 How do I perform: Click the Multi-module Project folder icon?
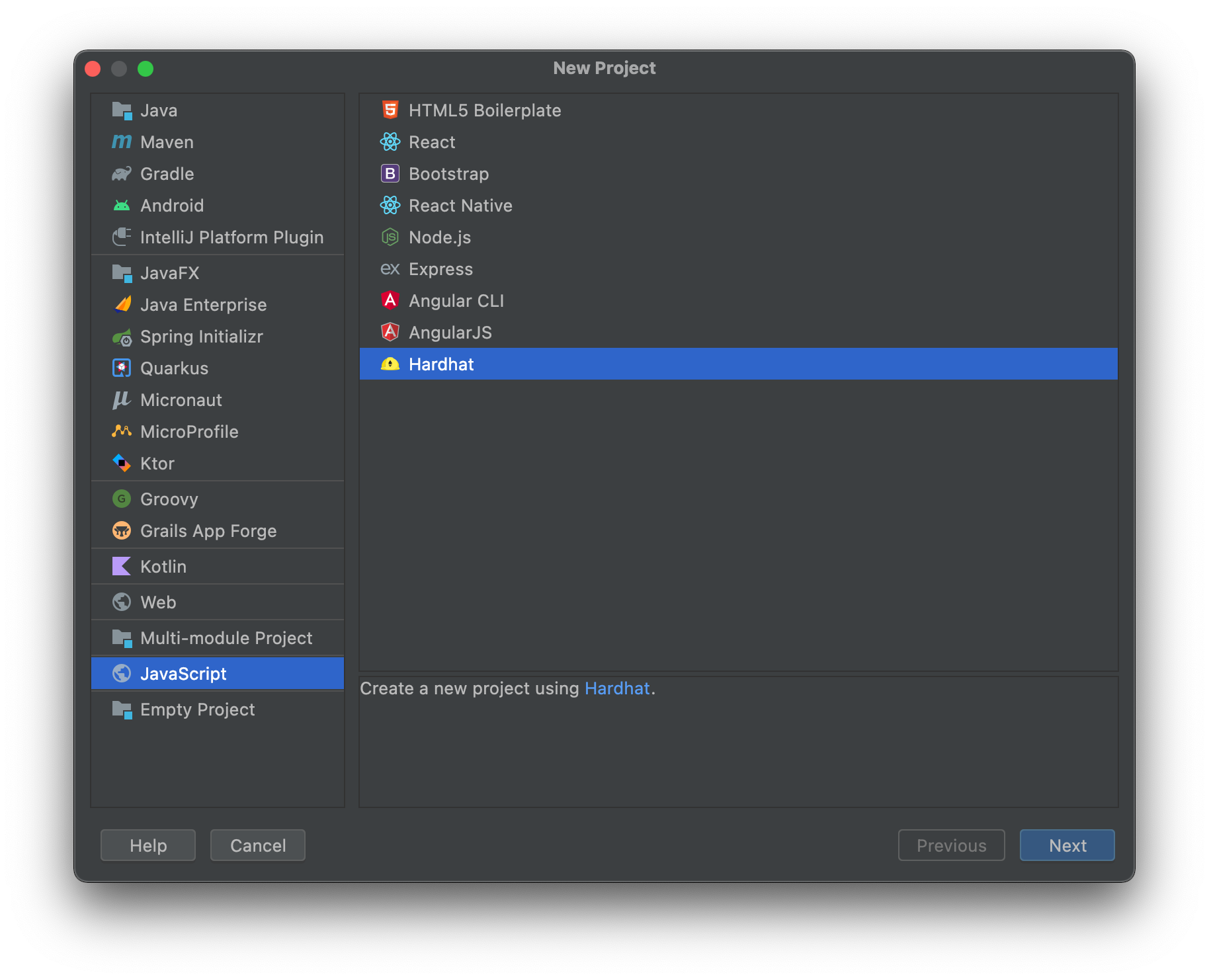pos(122,638)
